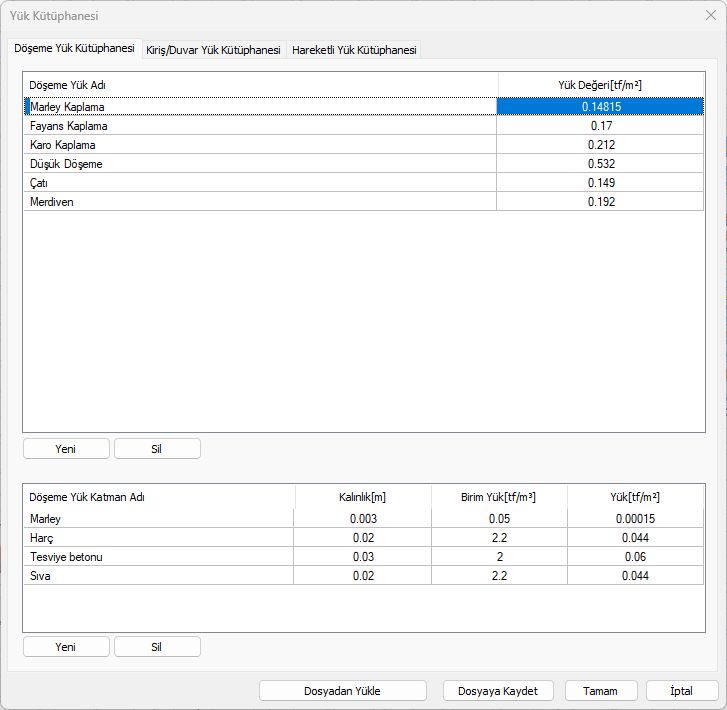Click the Çatı load value 0.149
This screenshot has width=727, height=710.
click(600, 183)
